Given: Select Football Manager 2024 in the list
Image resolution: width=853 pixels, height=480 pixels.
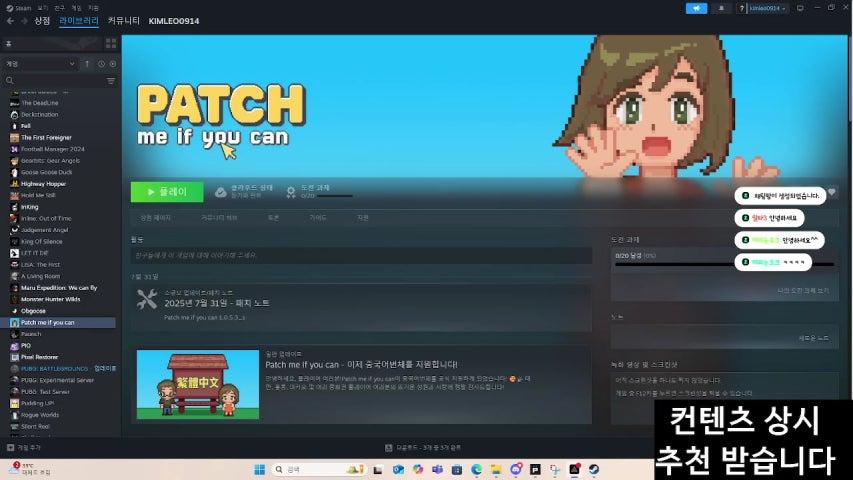Looking at the screenshot, I should click(x=53, y=149).
